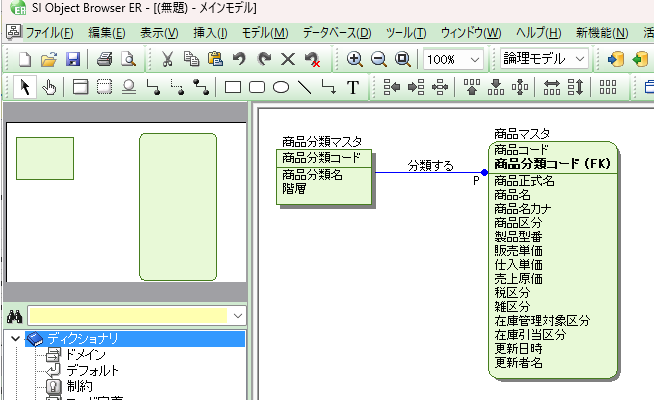This screenshot has height=400, width=654.
Task: Open the ファイル(F) menu
Action: [x=49, y=33]
